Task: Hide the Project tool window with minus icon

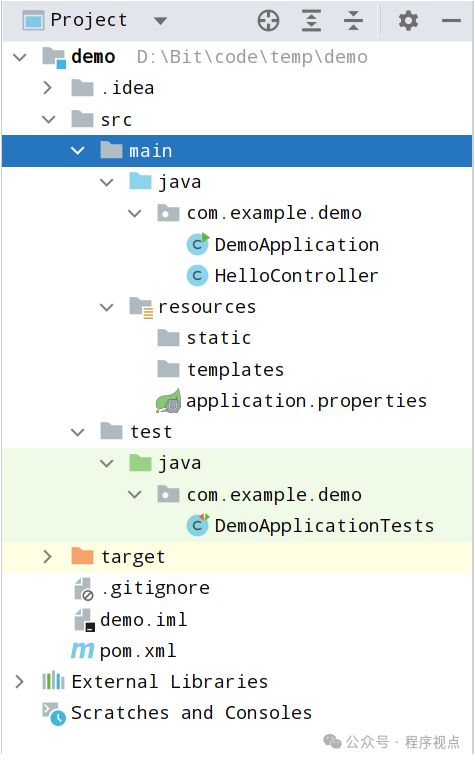Action: click(x=451, y=21)
